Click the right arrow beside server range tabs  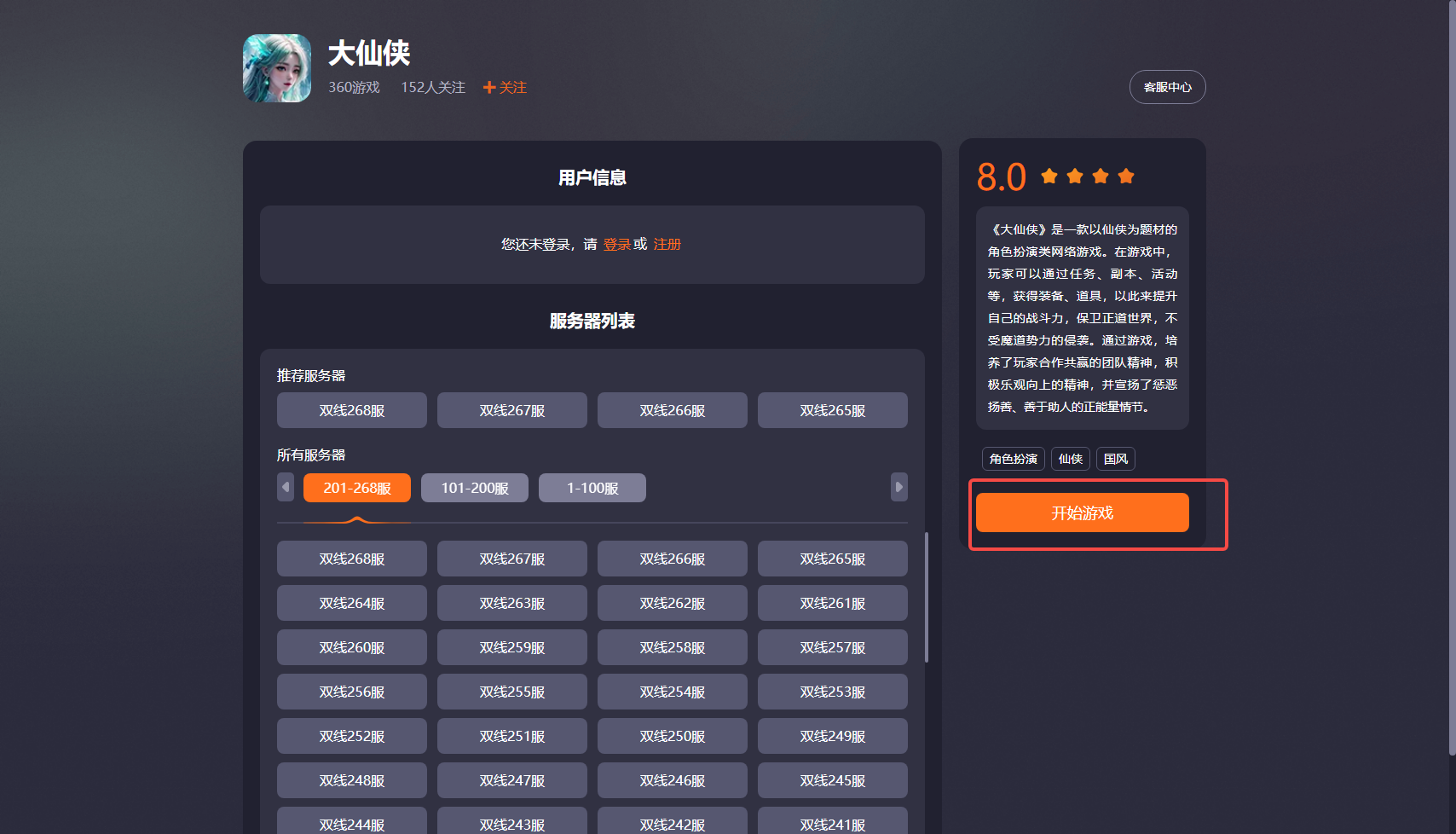coord(899,487)
